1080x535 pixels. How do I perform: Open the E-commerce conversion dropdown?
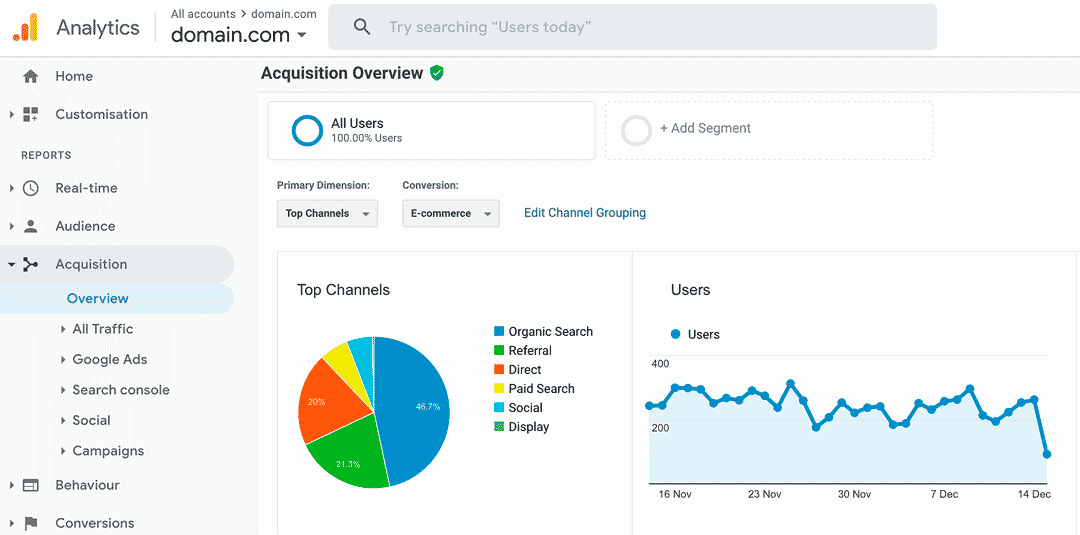451,213
